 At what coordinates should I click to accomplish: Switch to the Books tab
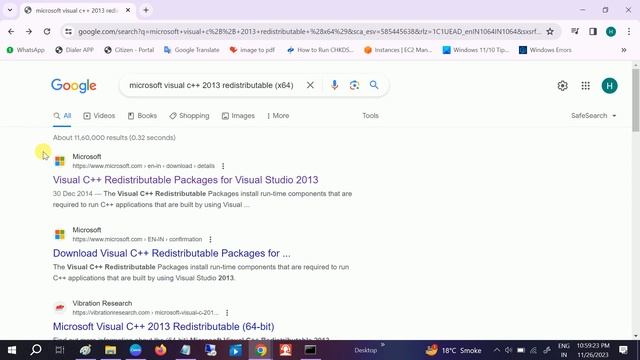coord(142,116)
